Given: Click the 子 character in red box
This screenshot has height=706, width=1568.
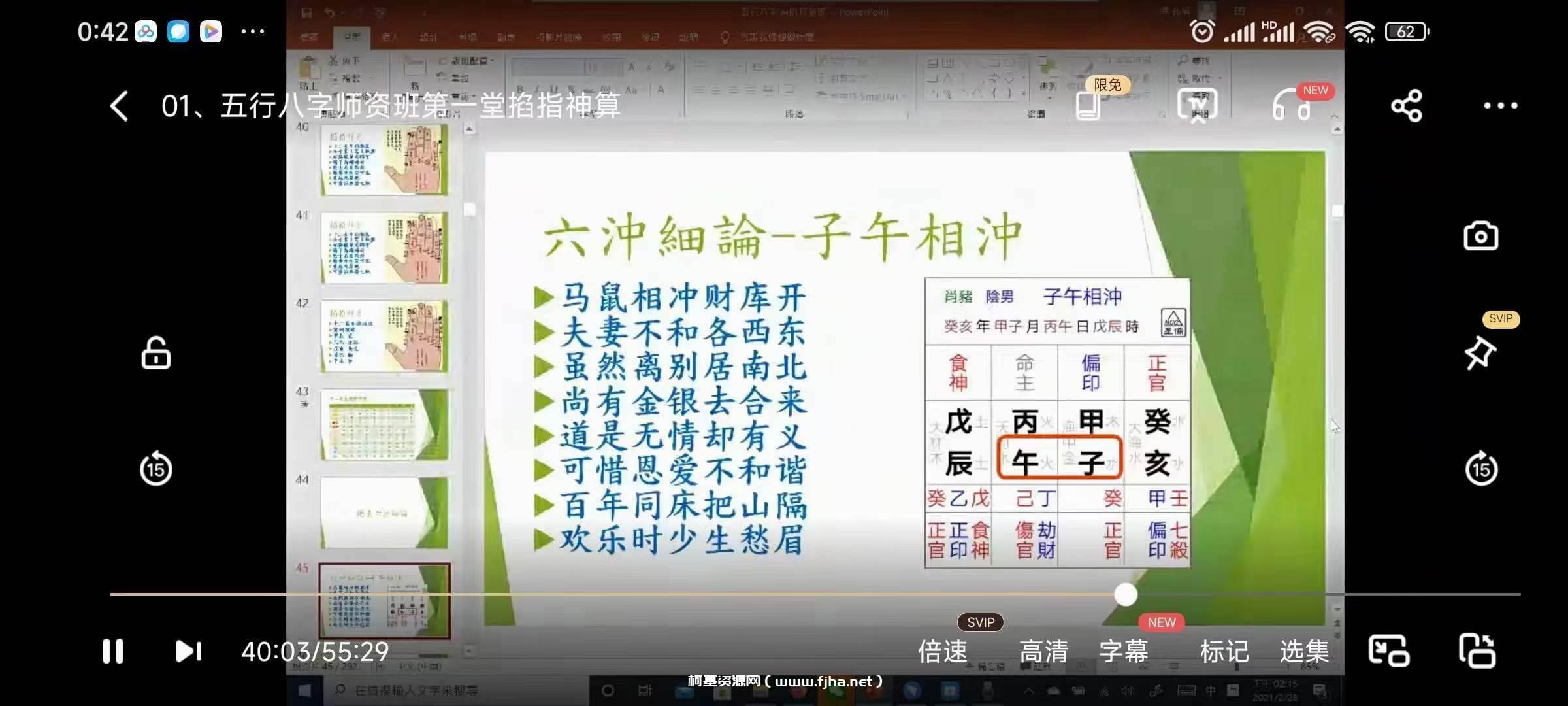Looking at the screenshot, I should 1090,463.
